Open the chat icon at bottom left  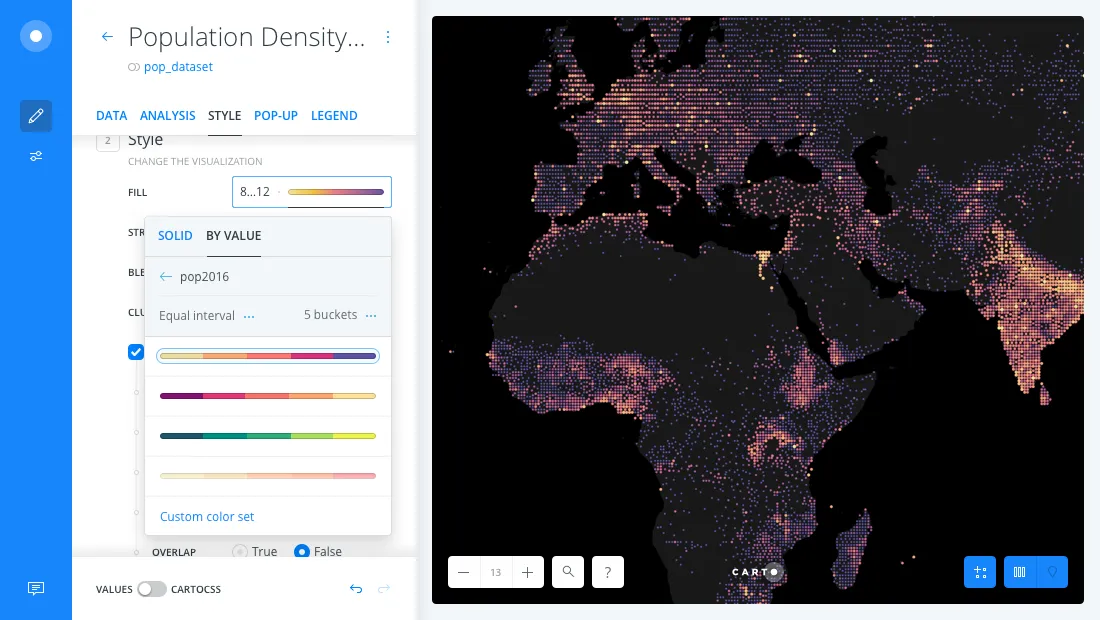pyautogui.click(x=36, y=588)
